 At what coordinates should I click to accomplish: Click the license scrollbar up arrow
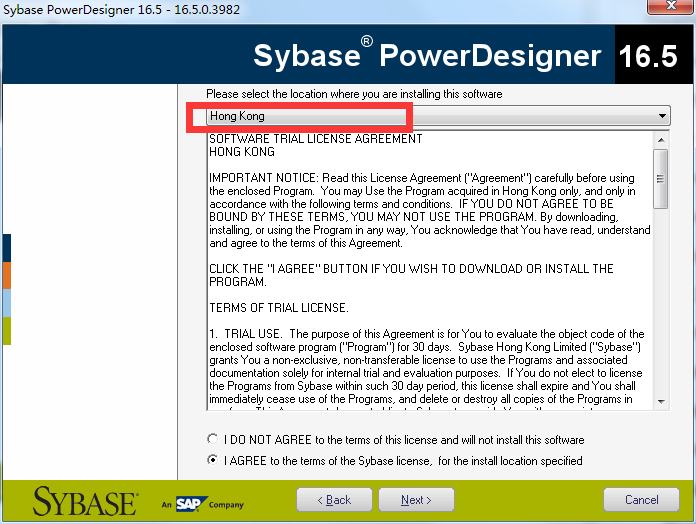tap(661, 140)
